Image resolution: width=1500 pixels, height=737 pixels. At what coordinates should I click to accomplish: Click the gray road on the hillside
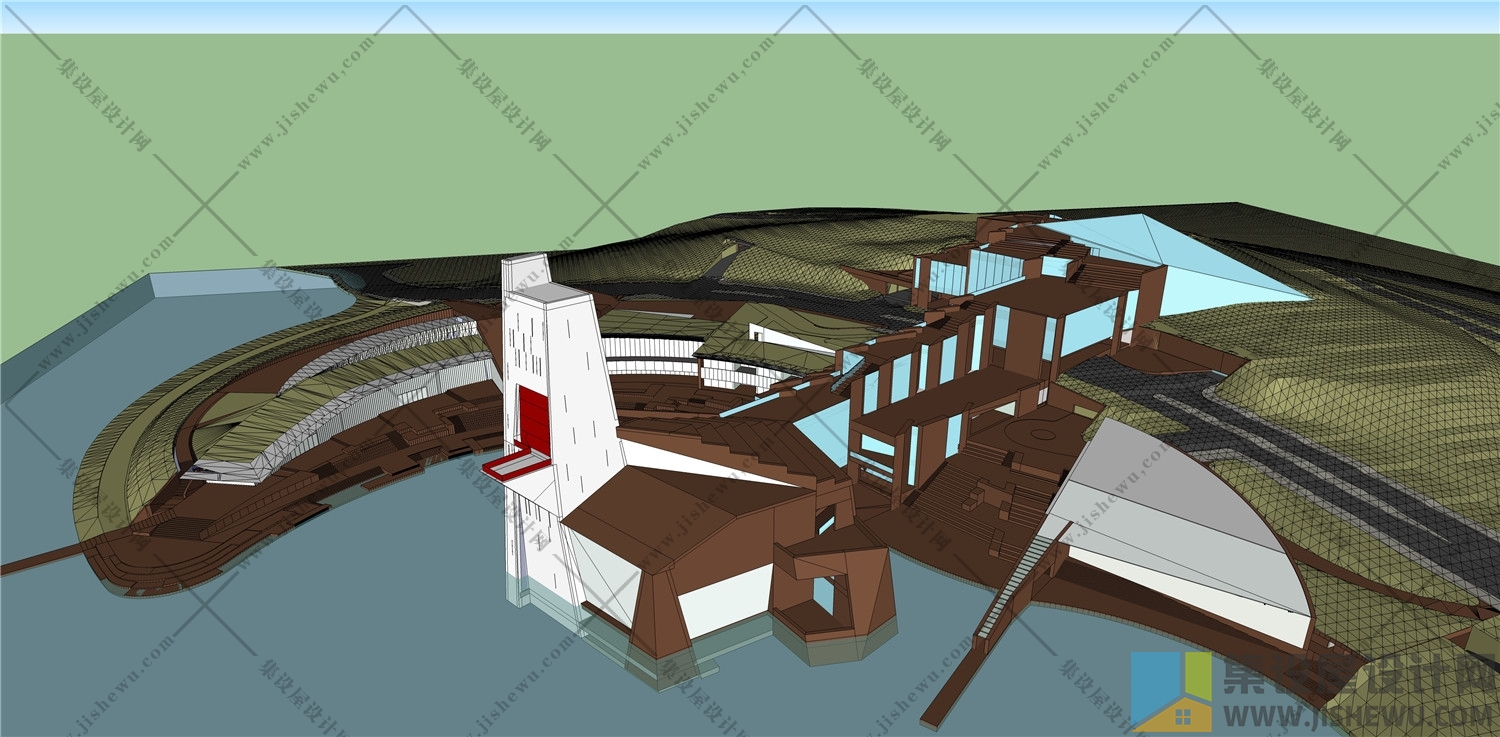pos(1290,450)
